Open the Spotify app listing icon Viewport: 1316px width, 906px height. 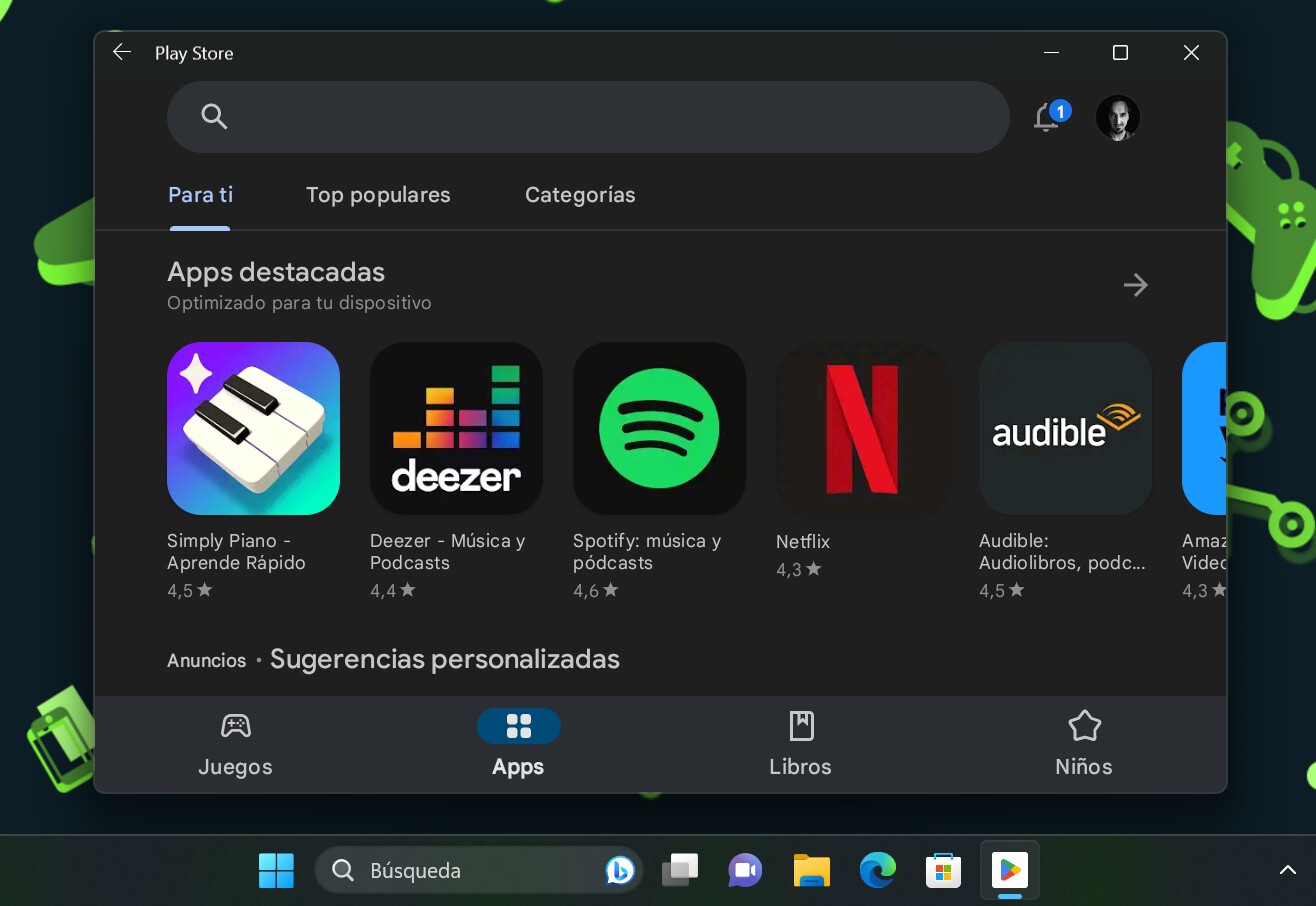(659, 428)
